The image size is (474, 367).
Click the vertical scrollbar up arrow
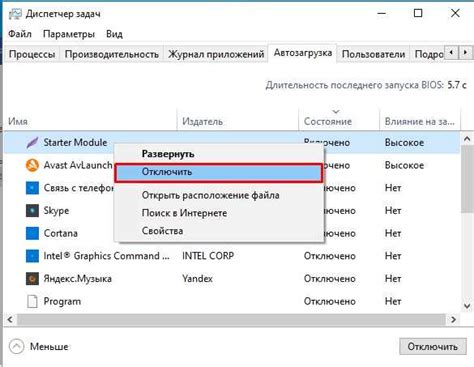467,139
